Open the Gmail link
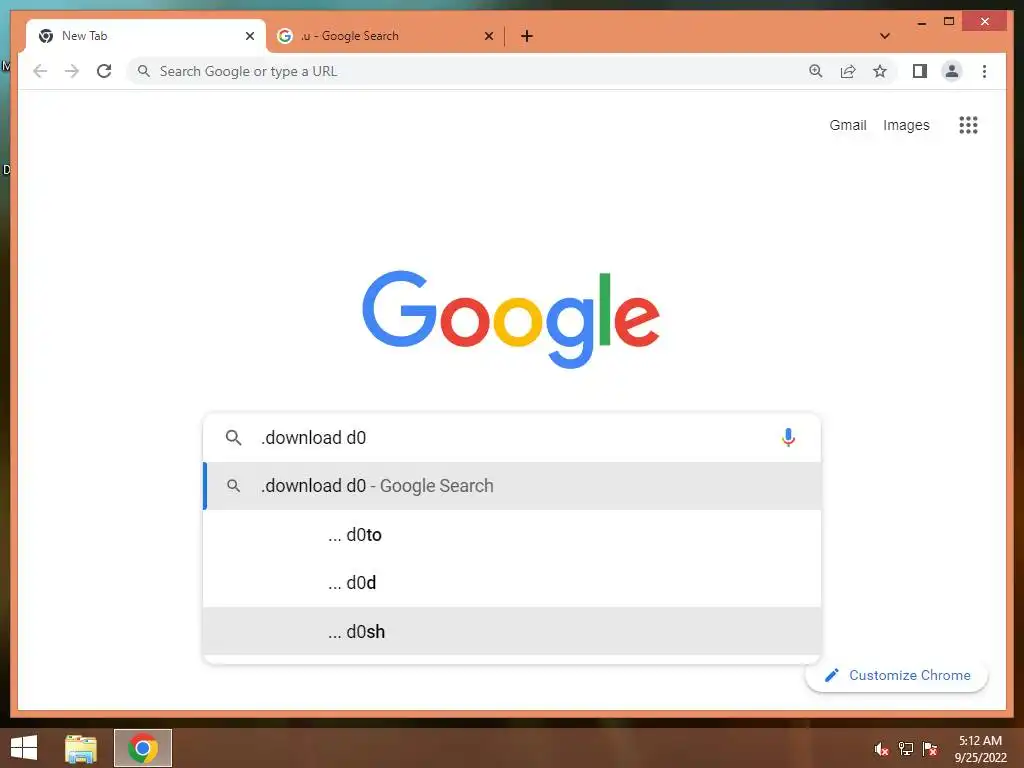This screenshot has height=768, width=1024. [x=848, y=125]
